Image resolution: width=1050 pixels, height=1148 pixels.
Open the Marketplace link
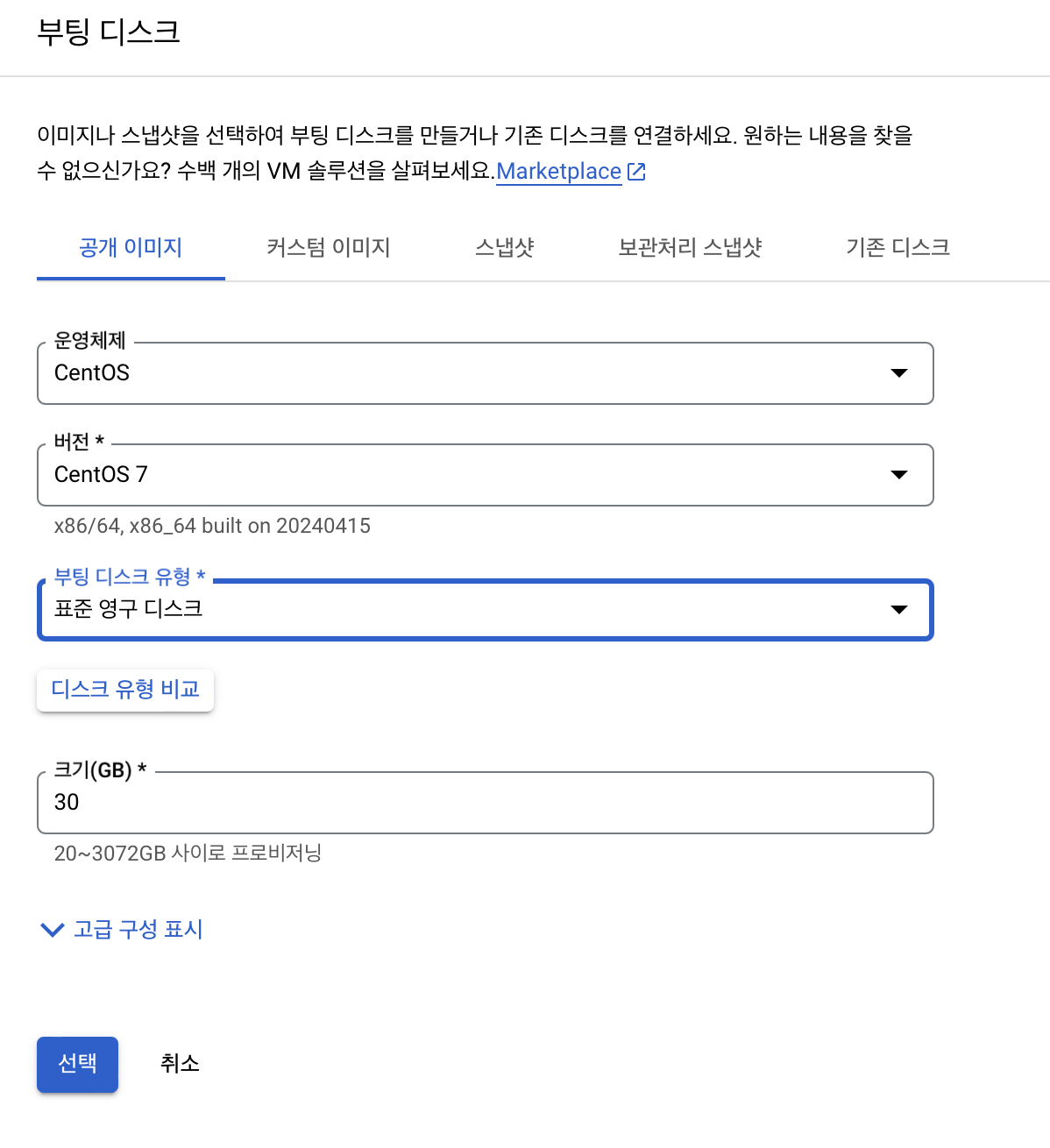(558, 171)
